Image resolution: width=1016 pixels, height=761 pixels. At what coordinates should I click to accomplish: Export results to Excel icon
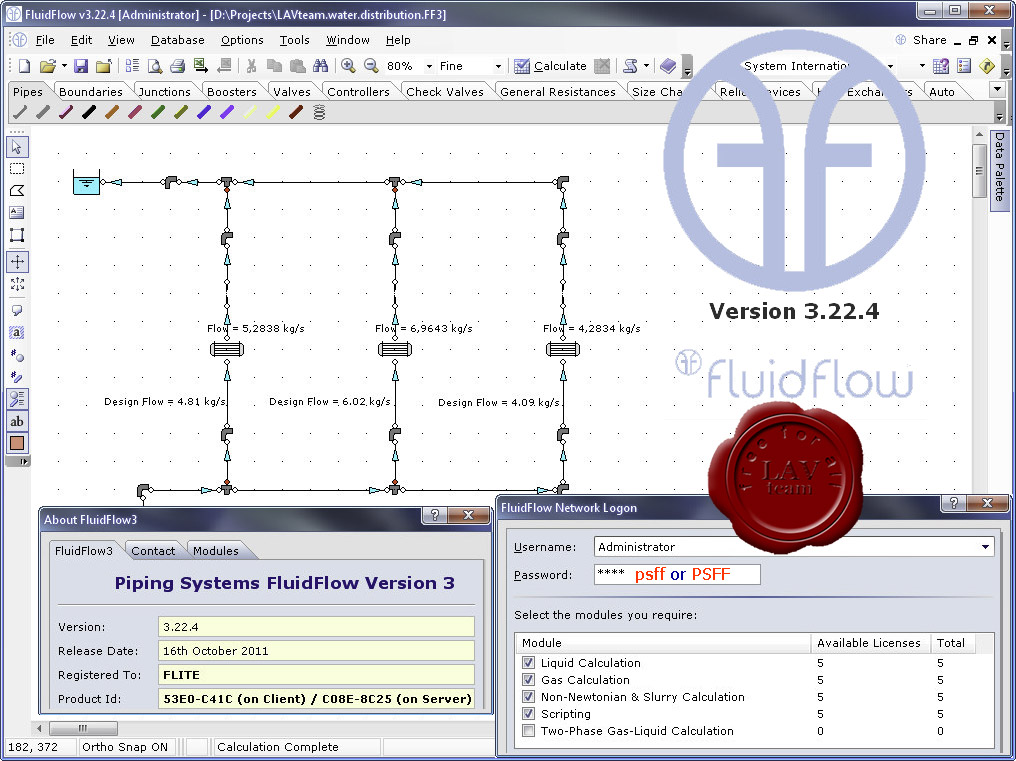(201, 66)
